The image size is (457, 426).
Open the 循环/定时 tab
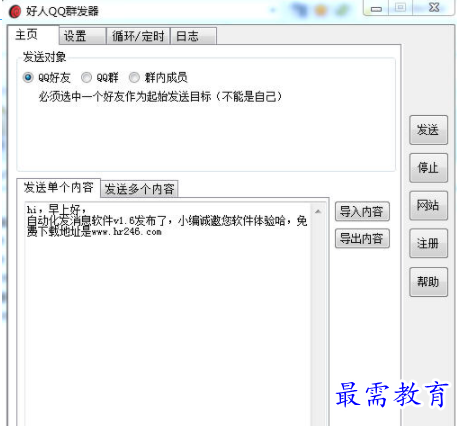tap(138, 36)
